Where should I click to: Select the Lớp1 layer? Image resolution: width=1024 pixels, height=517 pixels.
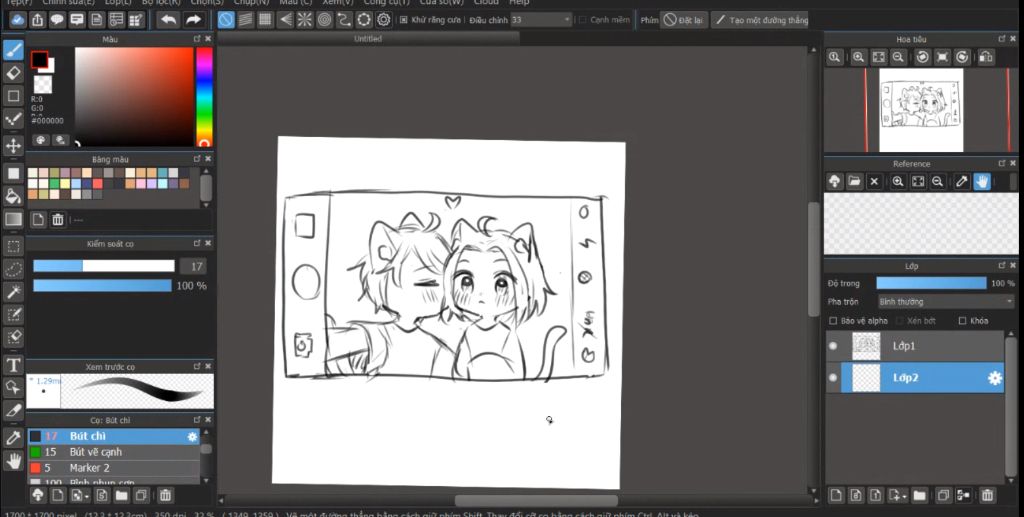click(x=915, y=346)
